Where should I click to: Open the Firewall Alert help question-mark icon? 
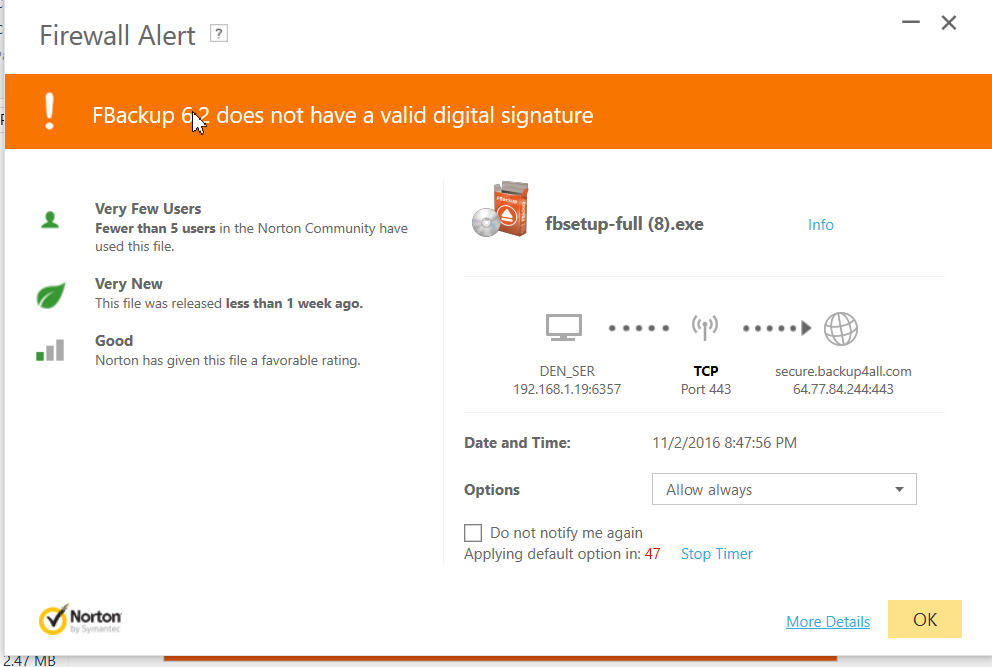(219, 34)
